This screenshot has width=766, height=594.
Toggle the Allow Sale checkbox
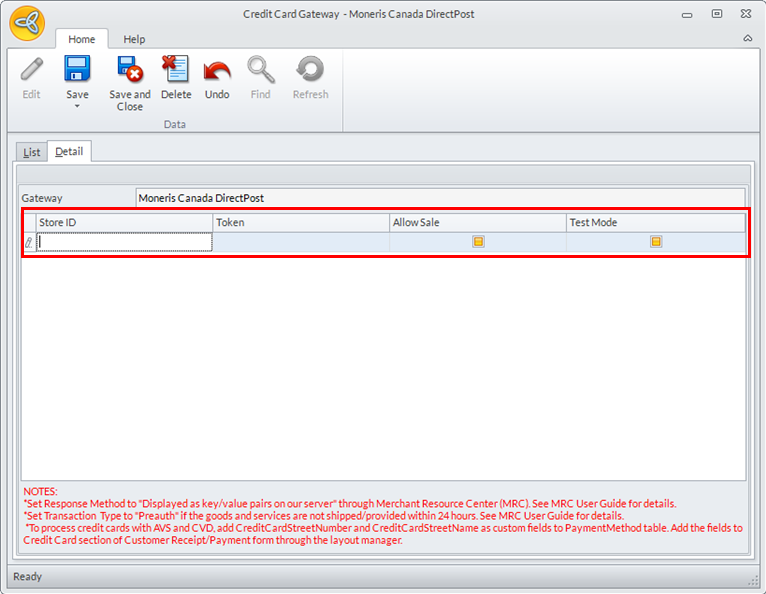point(478,241)
